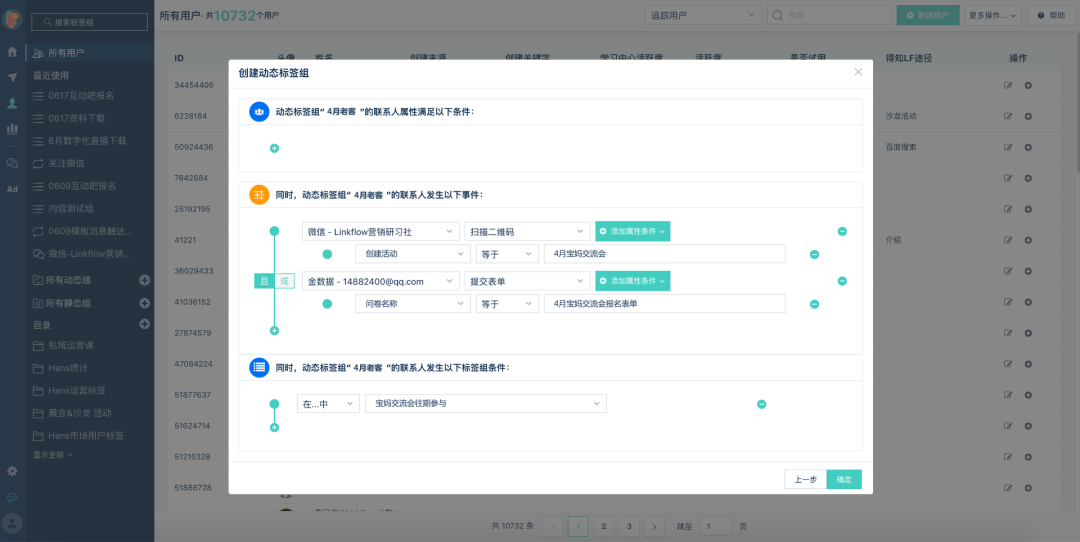
Task: Add a new attribute condition with plus icon
Action: (x=274, y=148)
